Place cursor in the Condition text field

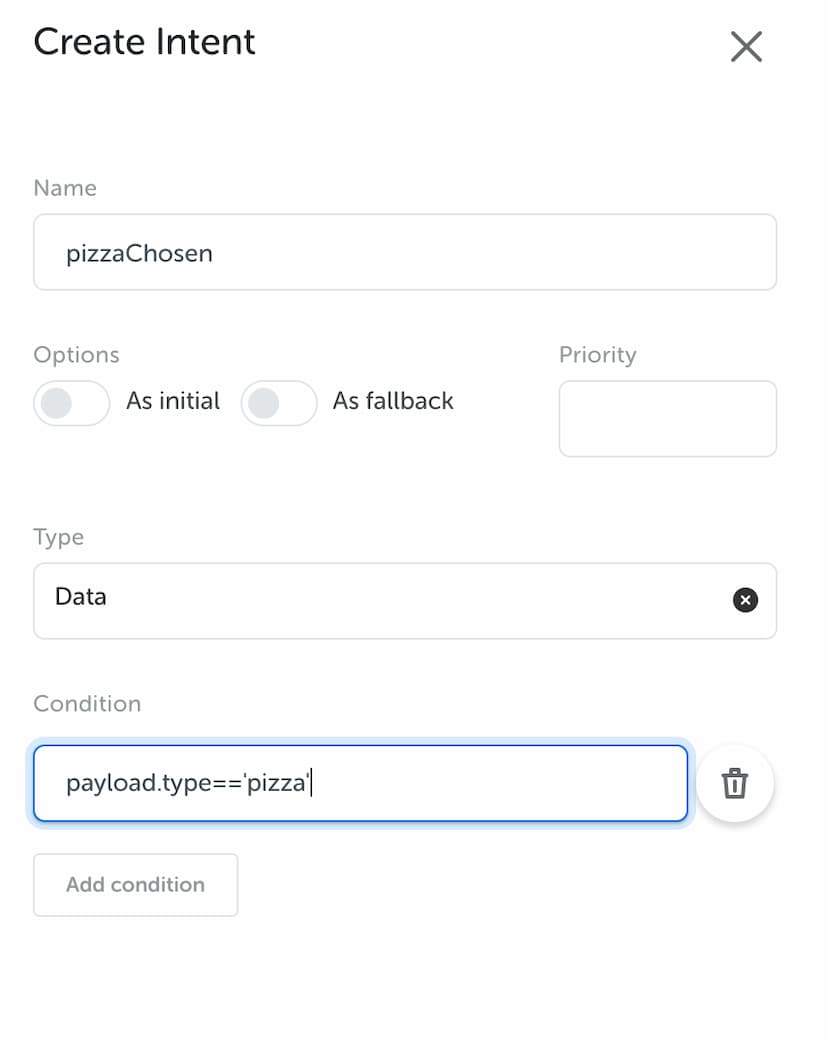pos(360,783)
